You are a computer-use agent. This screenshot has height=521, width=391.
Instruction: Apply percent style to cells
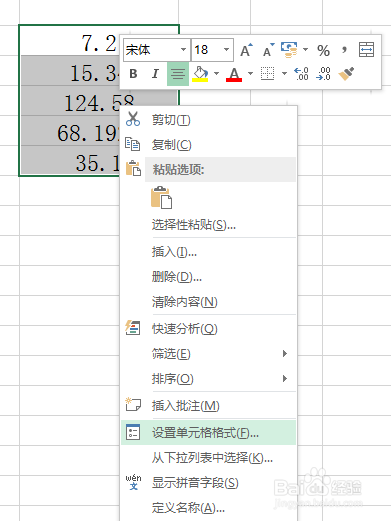pos(323,50)
